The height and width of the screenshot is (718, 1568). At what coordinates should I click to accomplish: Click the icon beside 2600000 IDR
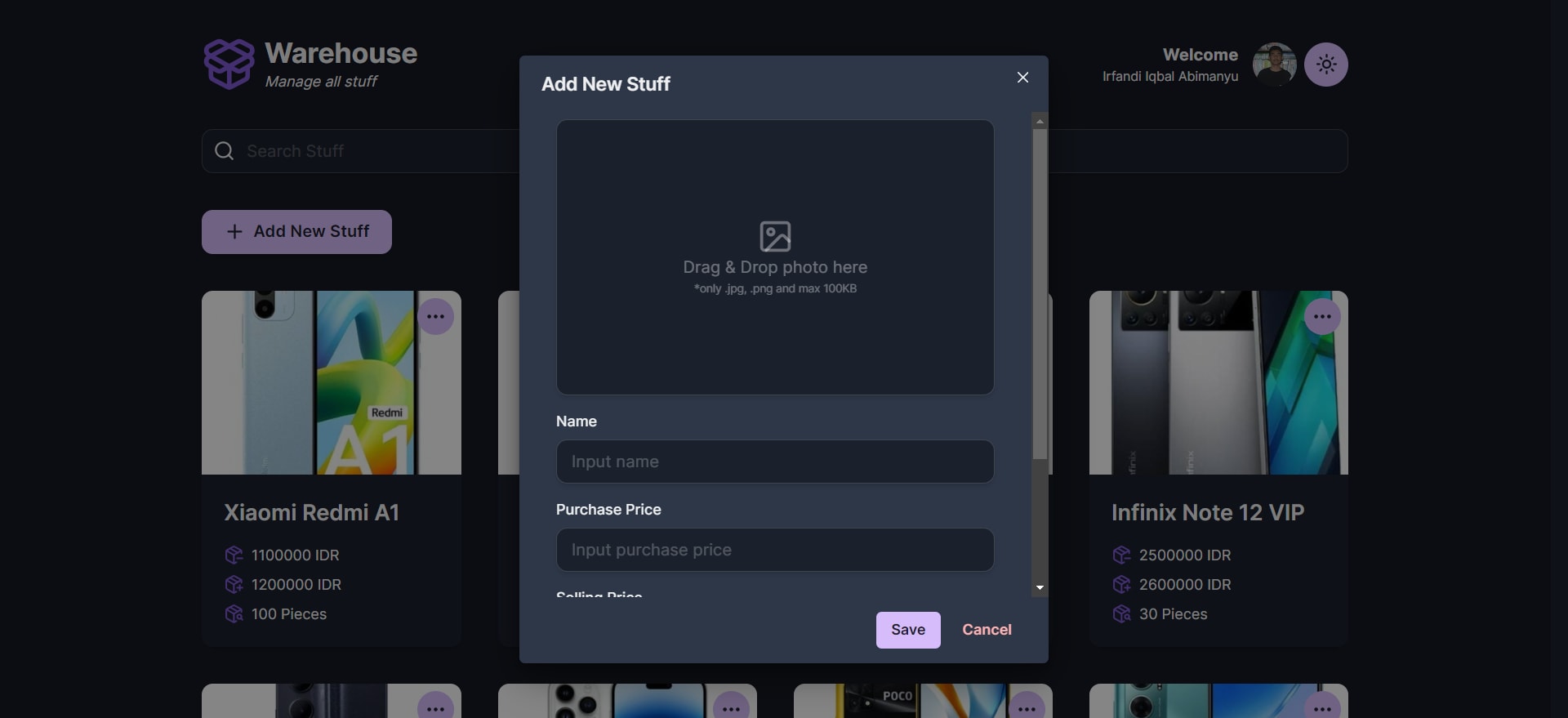point(1121,585)
